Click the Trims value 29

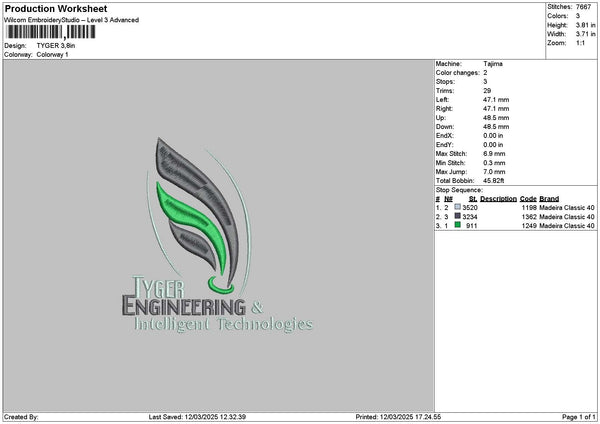pos(487,91)
